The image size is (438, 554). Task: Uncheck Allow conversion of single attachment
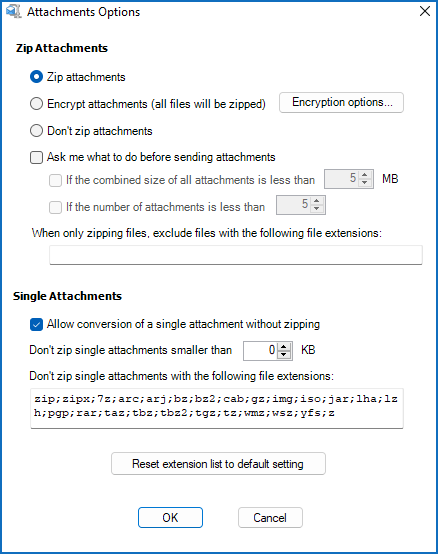pos(36,324)
